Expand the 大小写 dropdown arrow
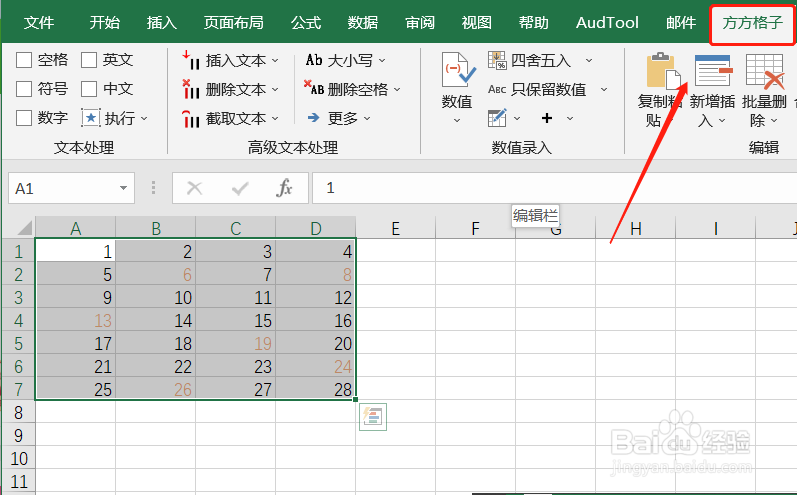Screen dimensions: 797x495 tap(382, 60)
